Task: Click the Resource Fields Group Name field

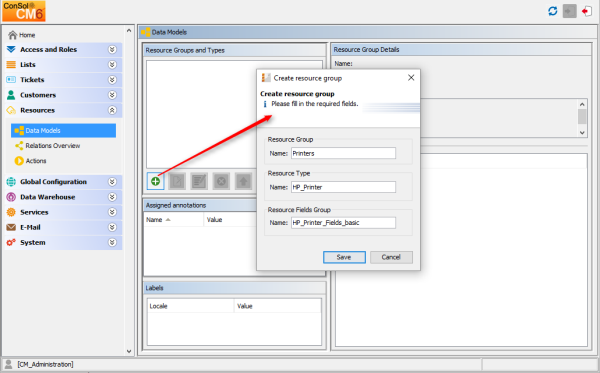Action: point(343,223)
